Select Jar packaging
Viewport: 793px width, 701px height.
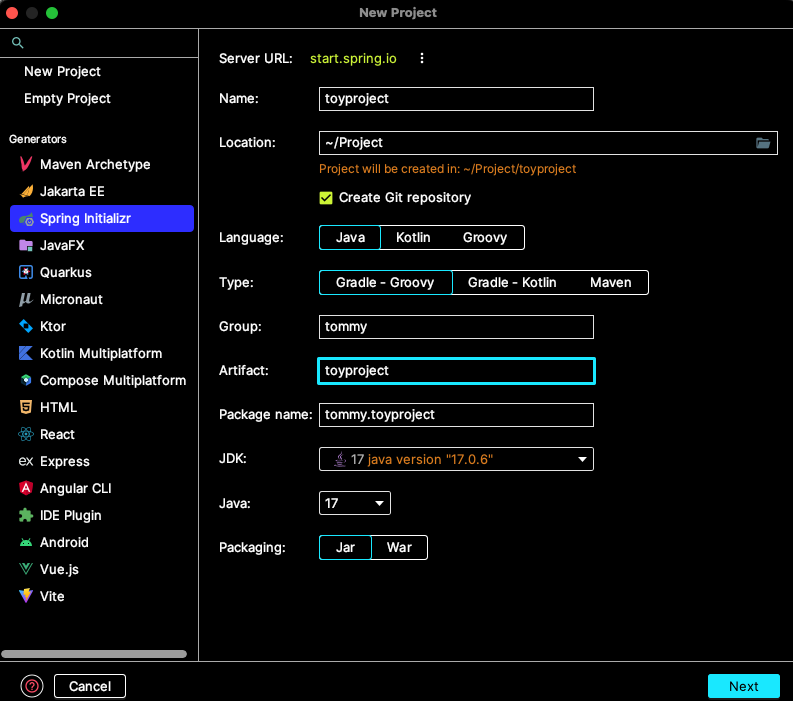345,548
